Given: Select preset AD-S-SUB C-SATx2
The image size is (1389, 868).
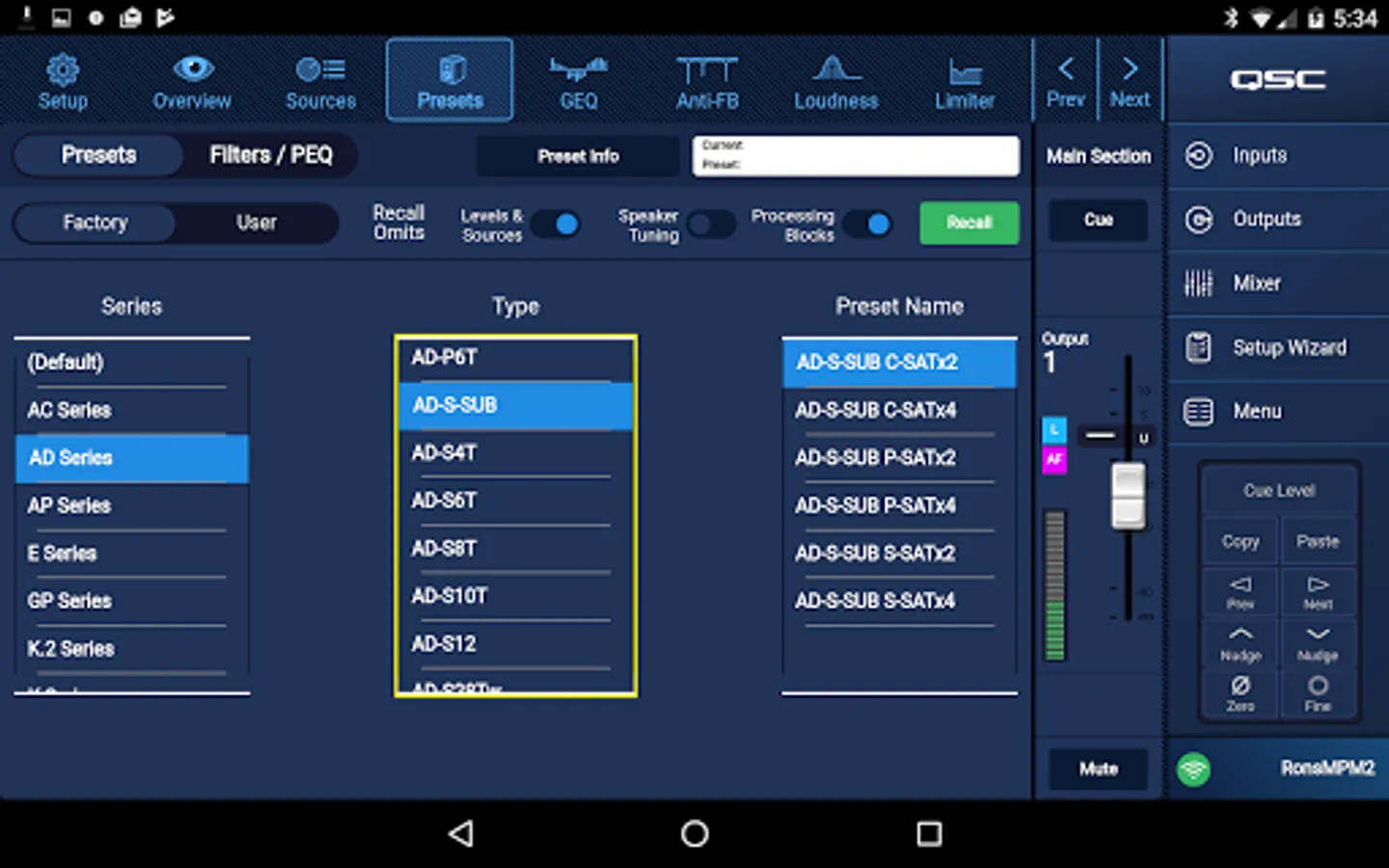Looking at the screenshot, I should [x=899, y=363].
